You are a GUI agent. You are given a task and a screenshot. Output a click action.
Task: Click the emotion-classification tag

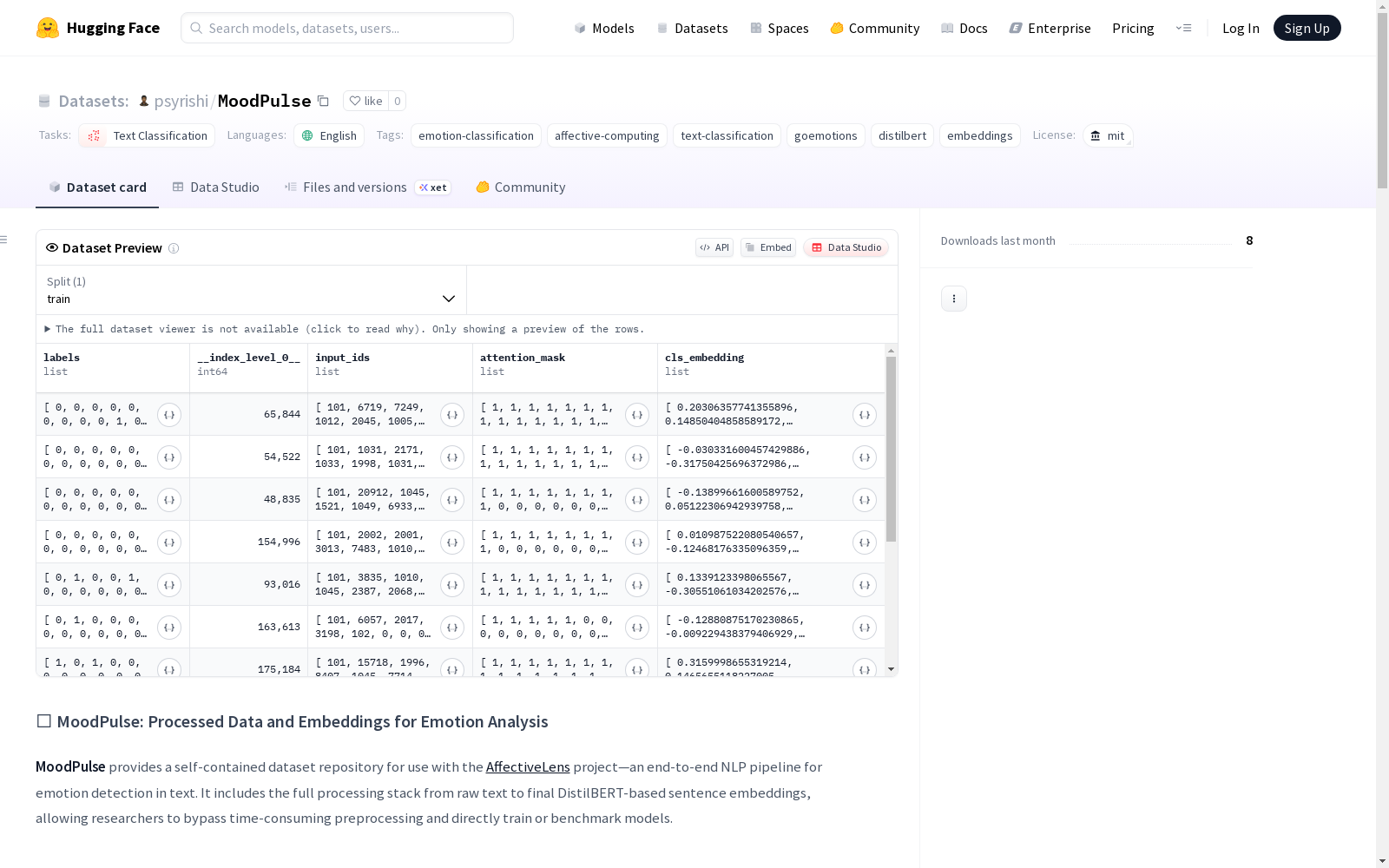pos(476,135)
